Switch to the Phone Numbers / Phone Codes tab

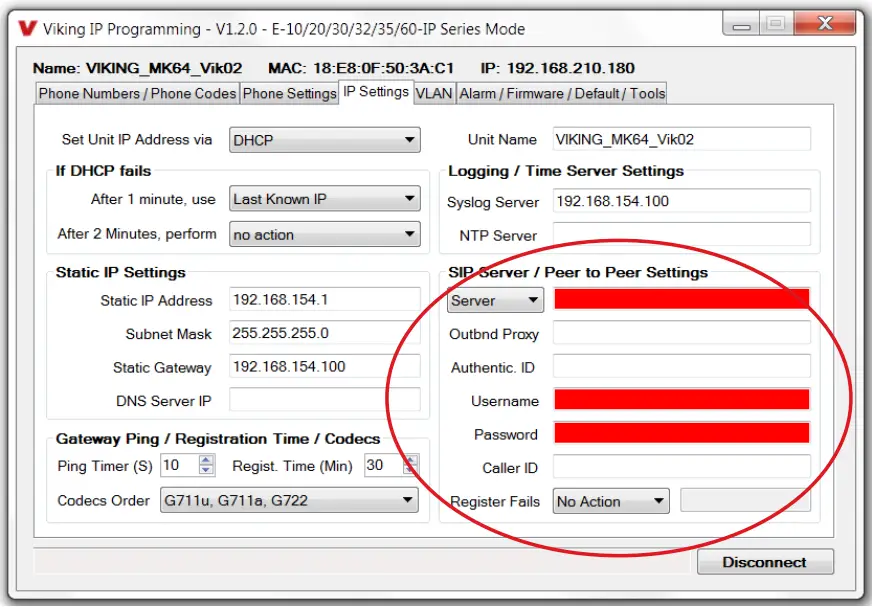click(x=137, y=91)
